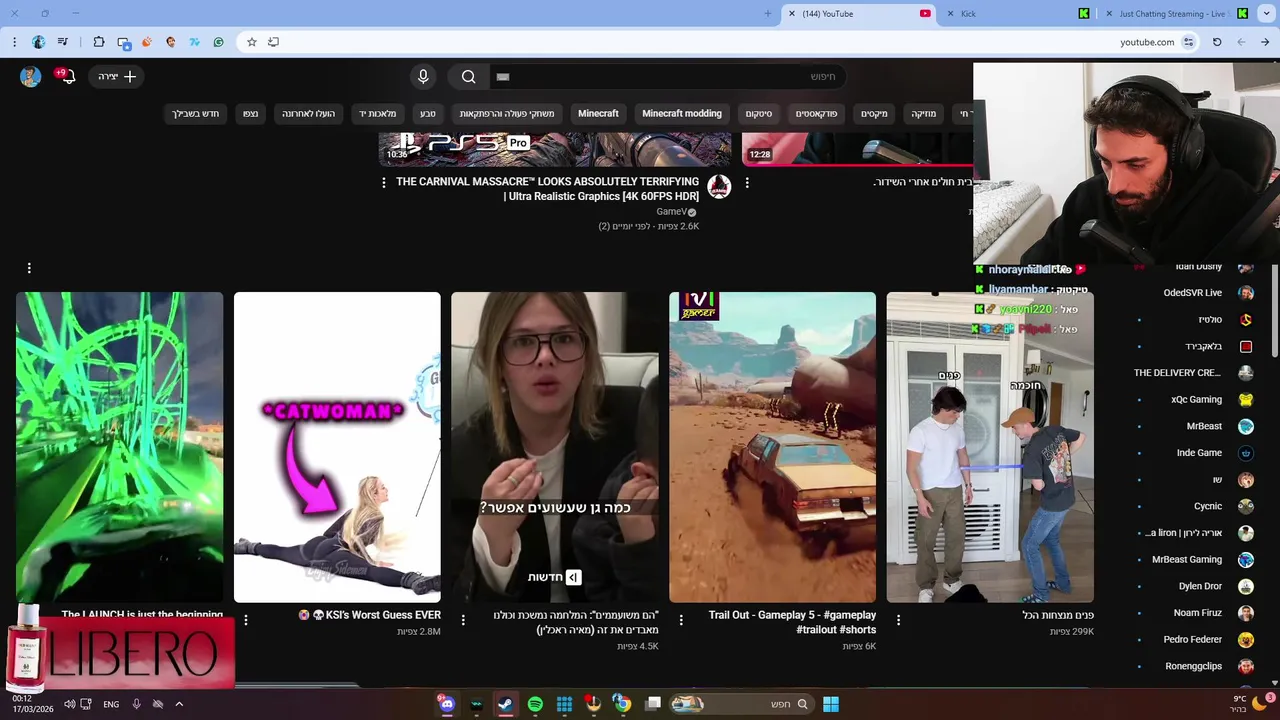
Task: Bookmark this page with the star icon
Action: coord(252,42)
